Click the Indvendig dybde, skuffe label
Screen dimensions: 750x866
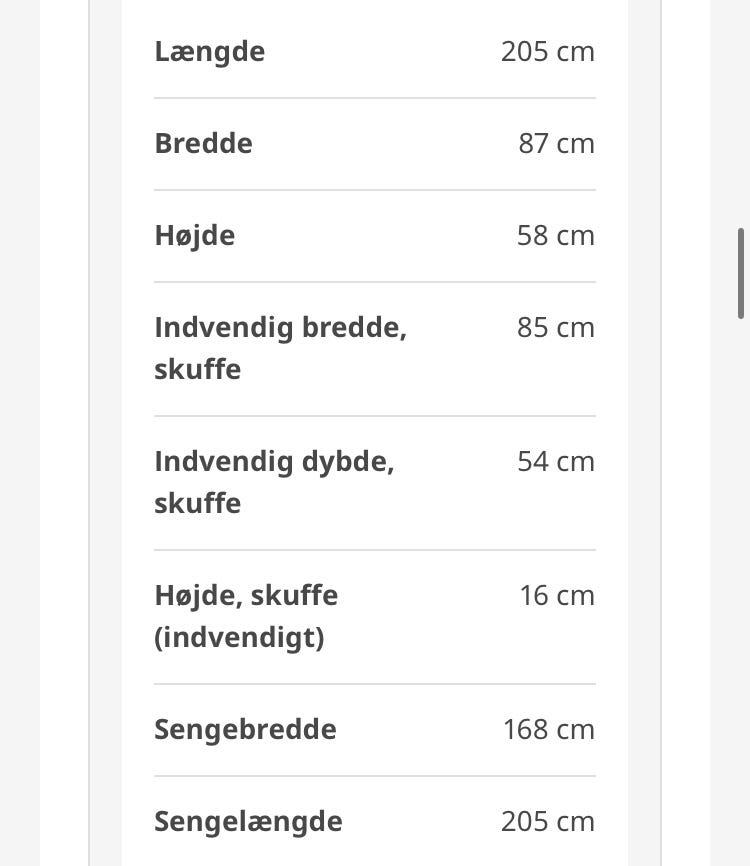274,482
